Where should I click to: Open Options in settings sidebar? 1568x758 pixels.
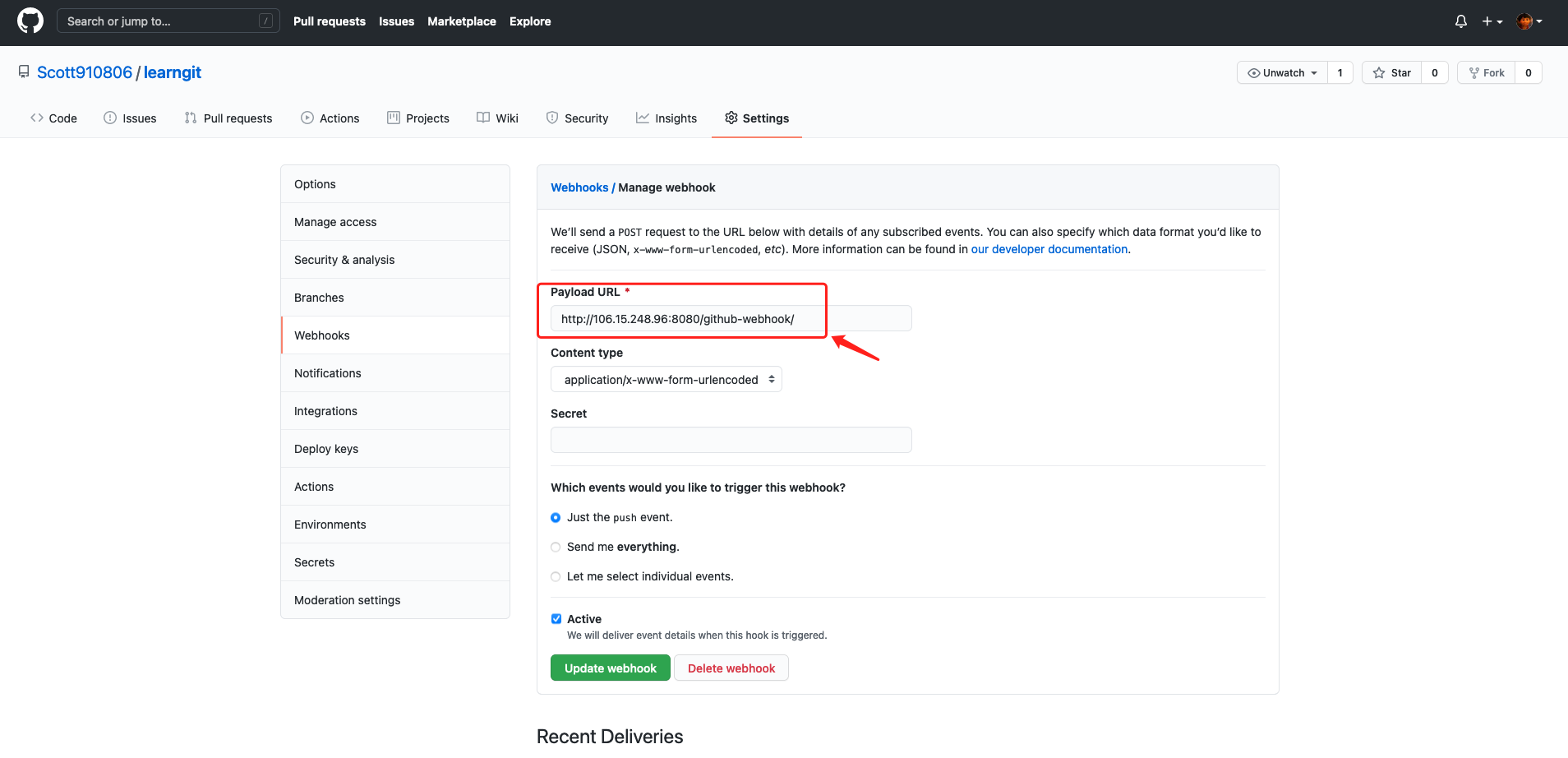[x=395, y=184]
